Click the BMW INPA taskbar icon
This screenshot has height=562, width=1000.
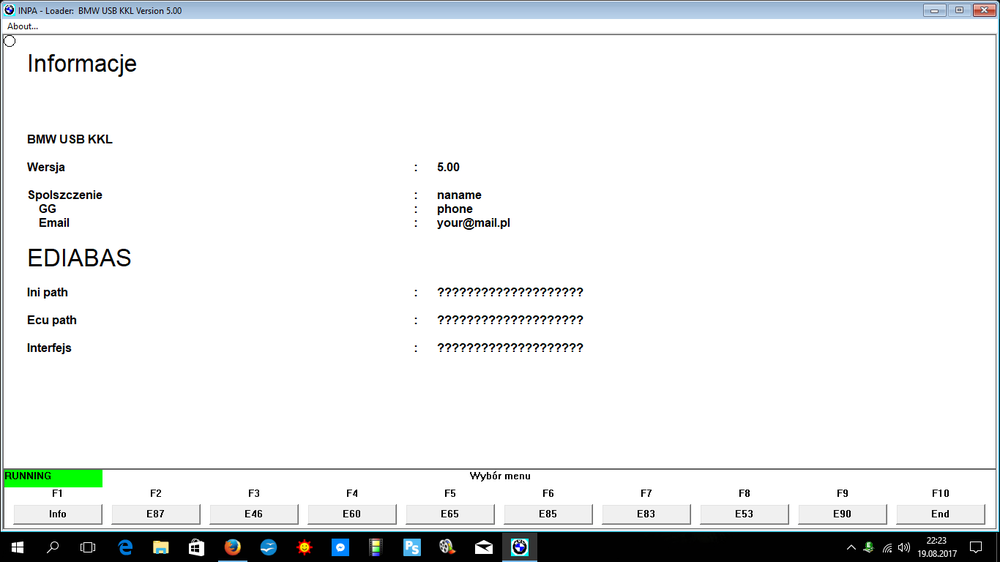(519, 547)
